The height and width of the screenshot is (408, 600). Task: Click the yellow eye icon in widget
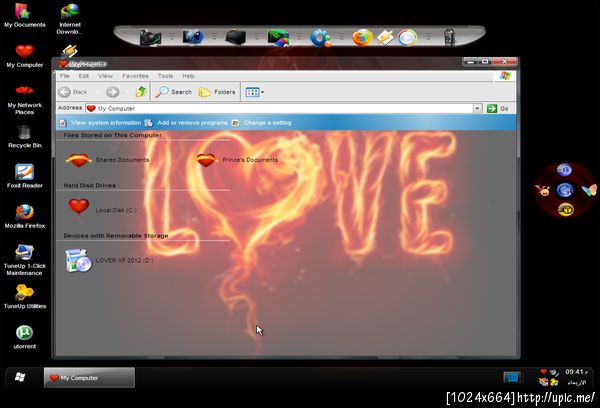[x=566, y=210]
